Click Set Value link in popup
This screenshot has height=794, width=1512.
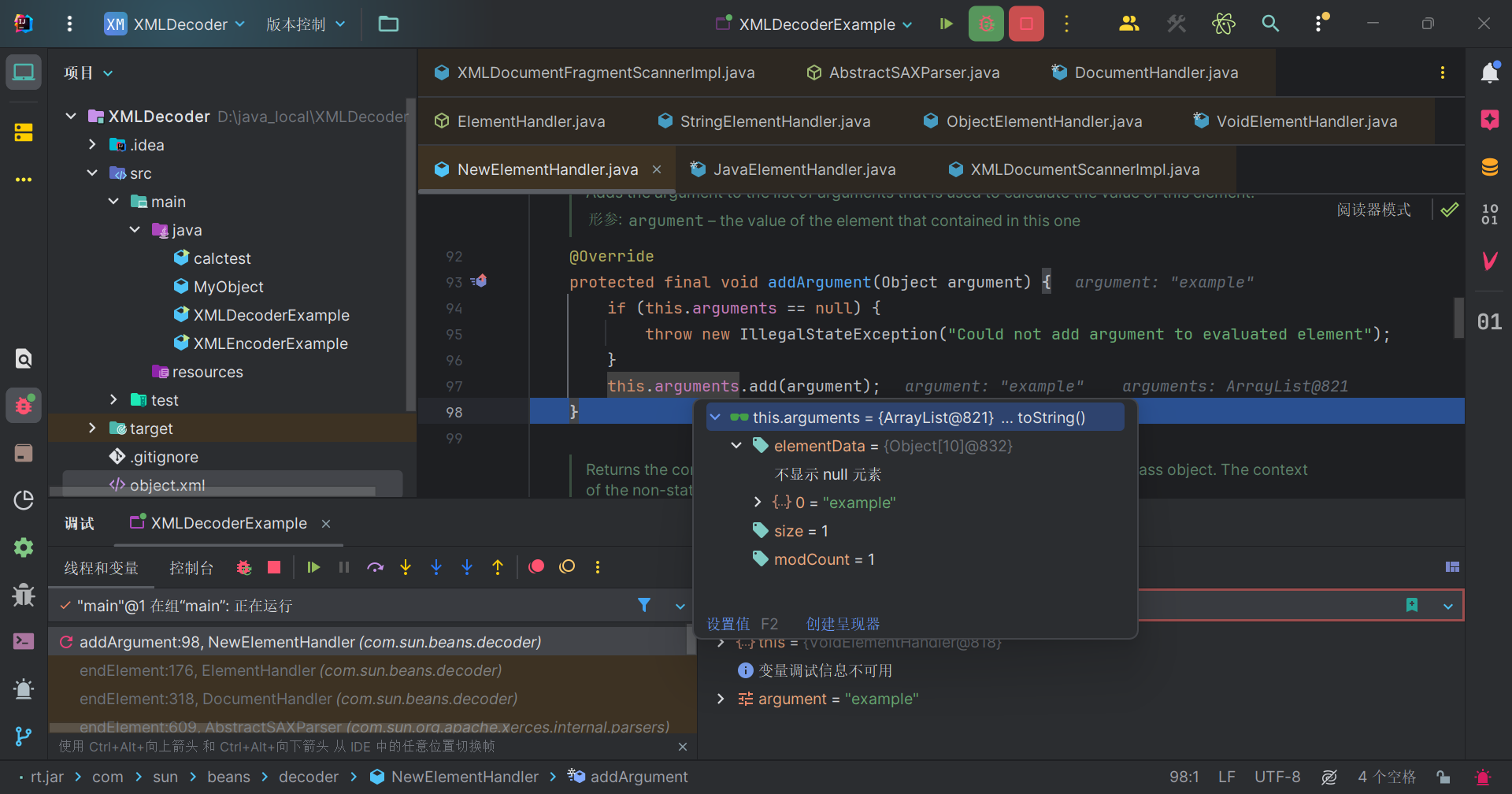point(728,624)
